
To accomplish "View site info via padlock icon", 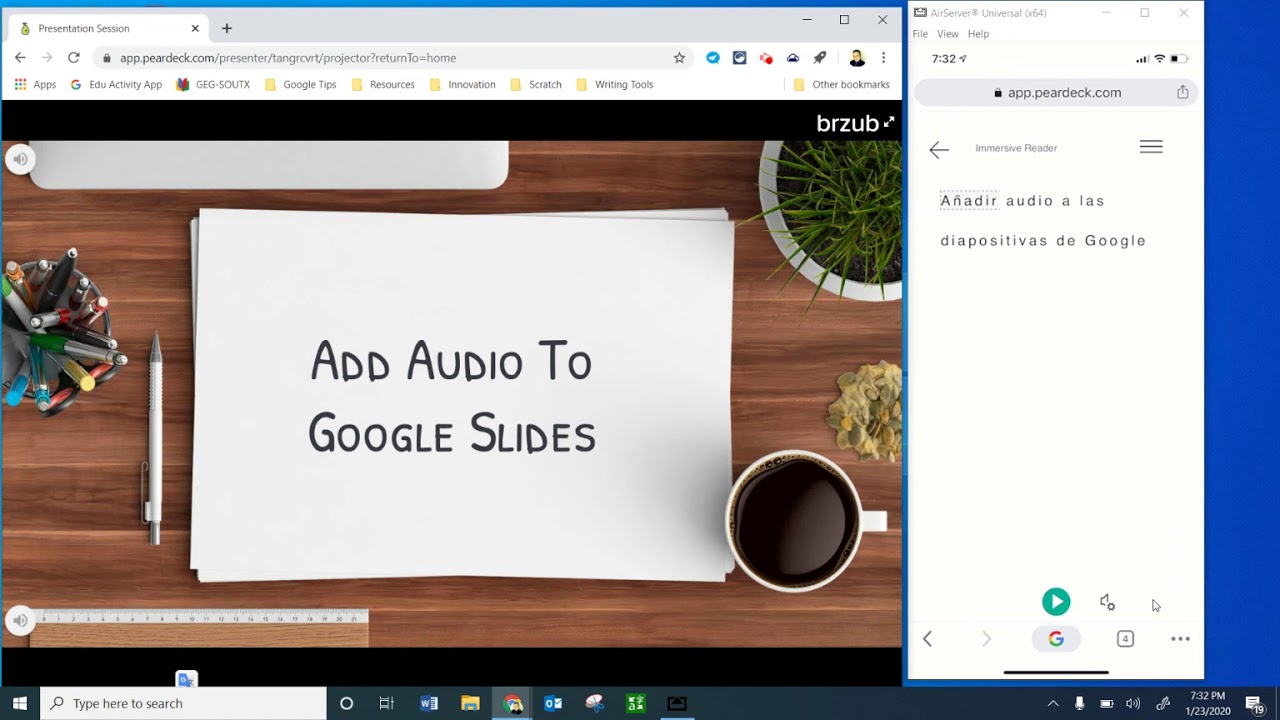I will (x=108, y=58).
